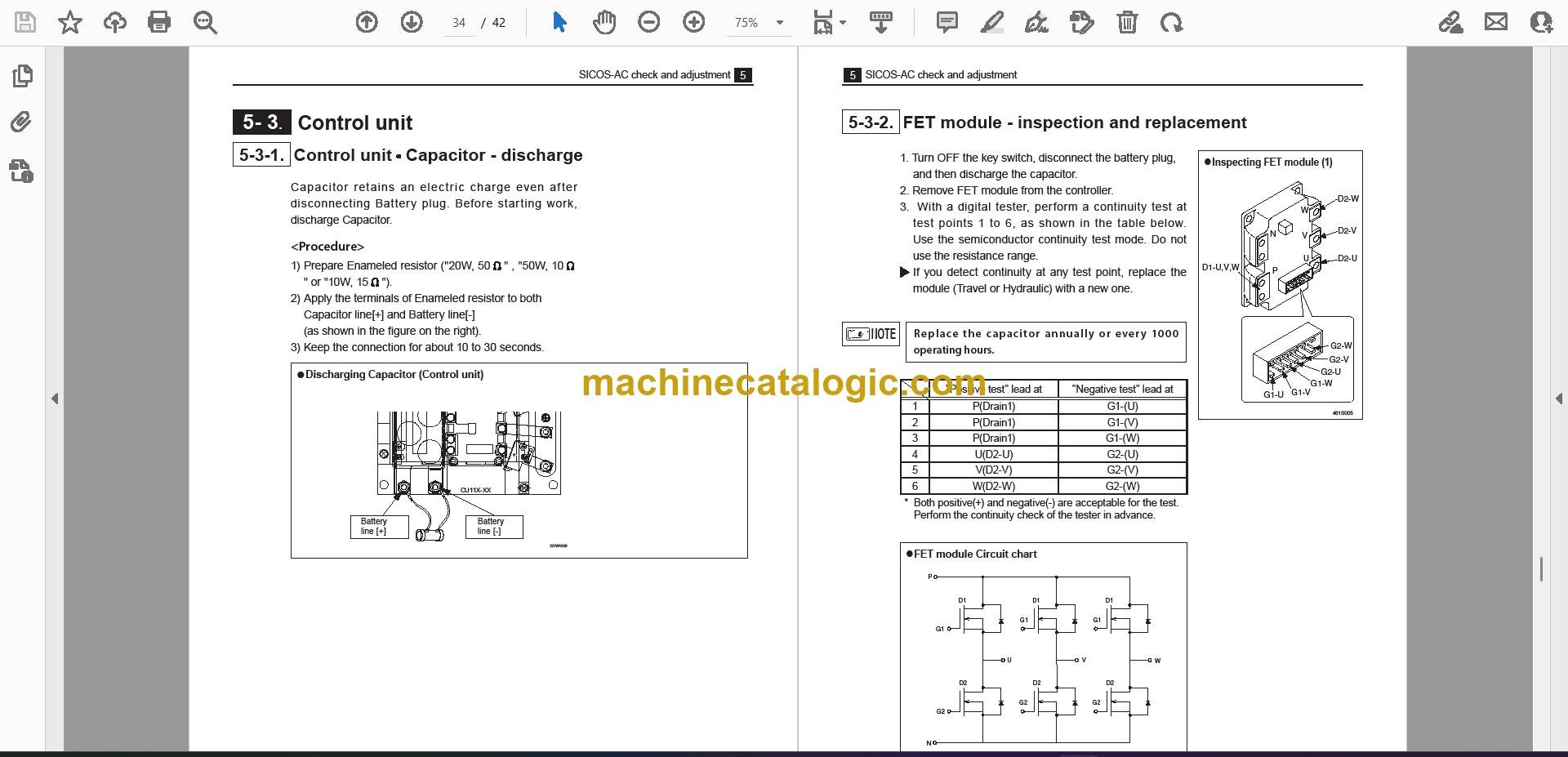Viewport: 1568px width, 757px height.
Task: Expand the left navigation pane arrow
Action: tap(55, 399)
